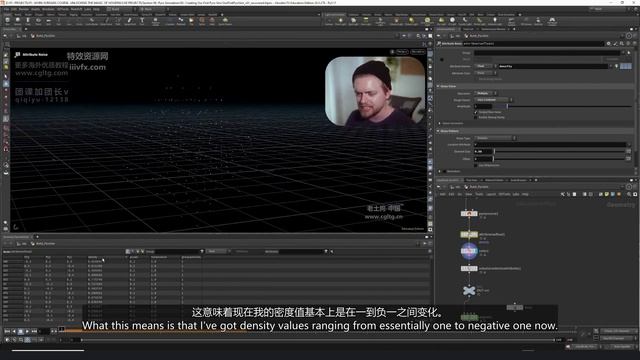Go back in the viewport path bar
This screenshot has height=360, width=640.
(5, 36)
